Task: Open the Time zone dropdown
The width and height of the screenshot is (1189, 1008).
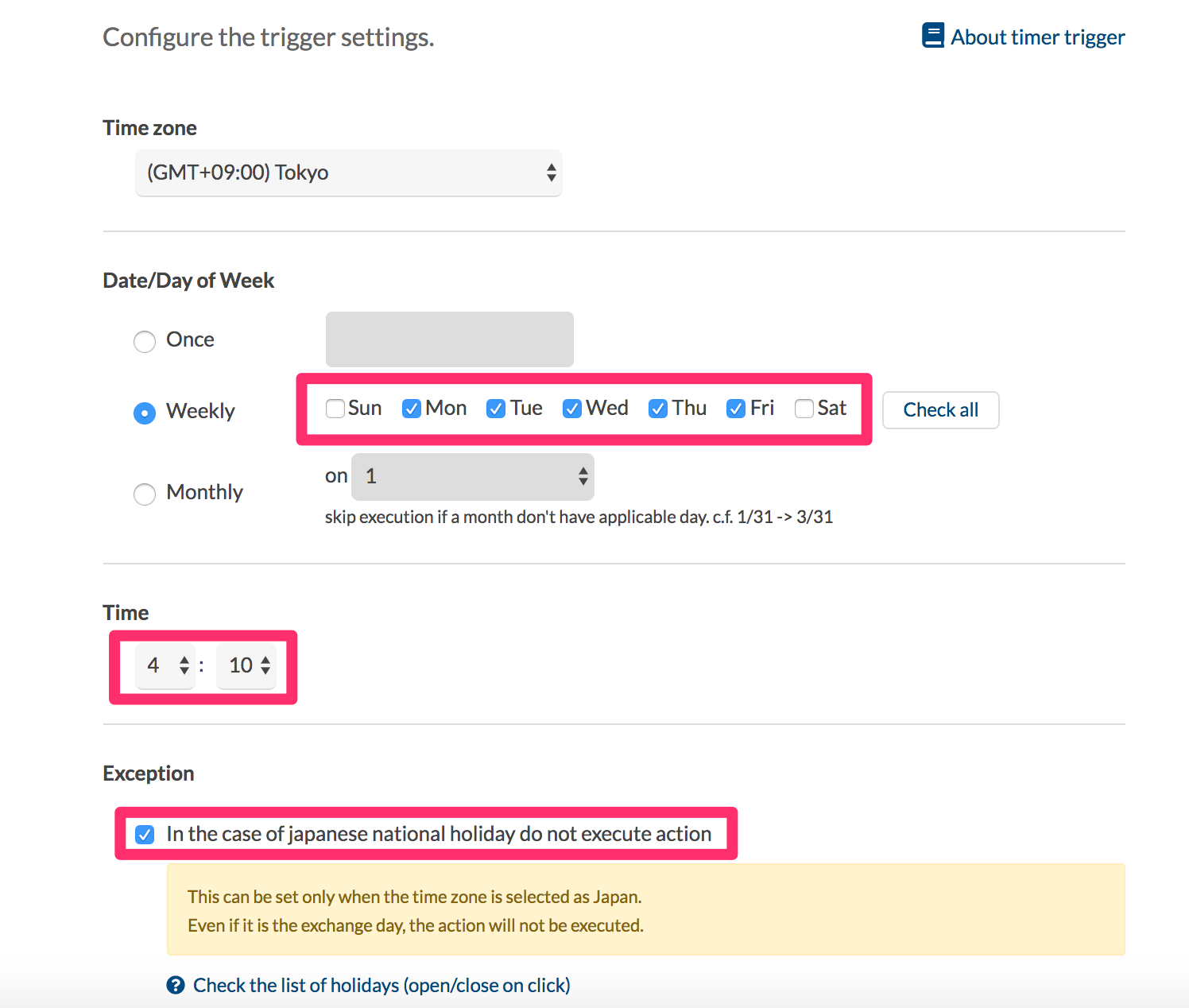Action: (x=348, y=173)
